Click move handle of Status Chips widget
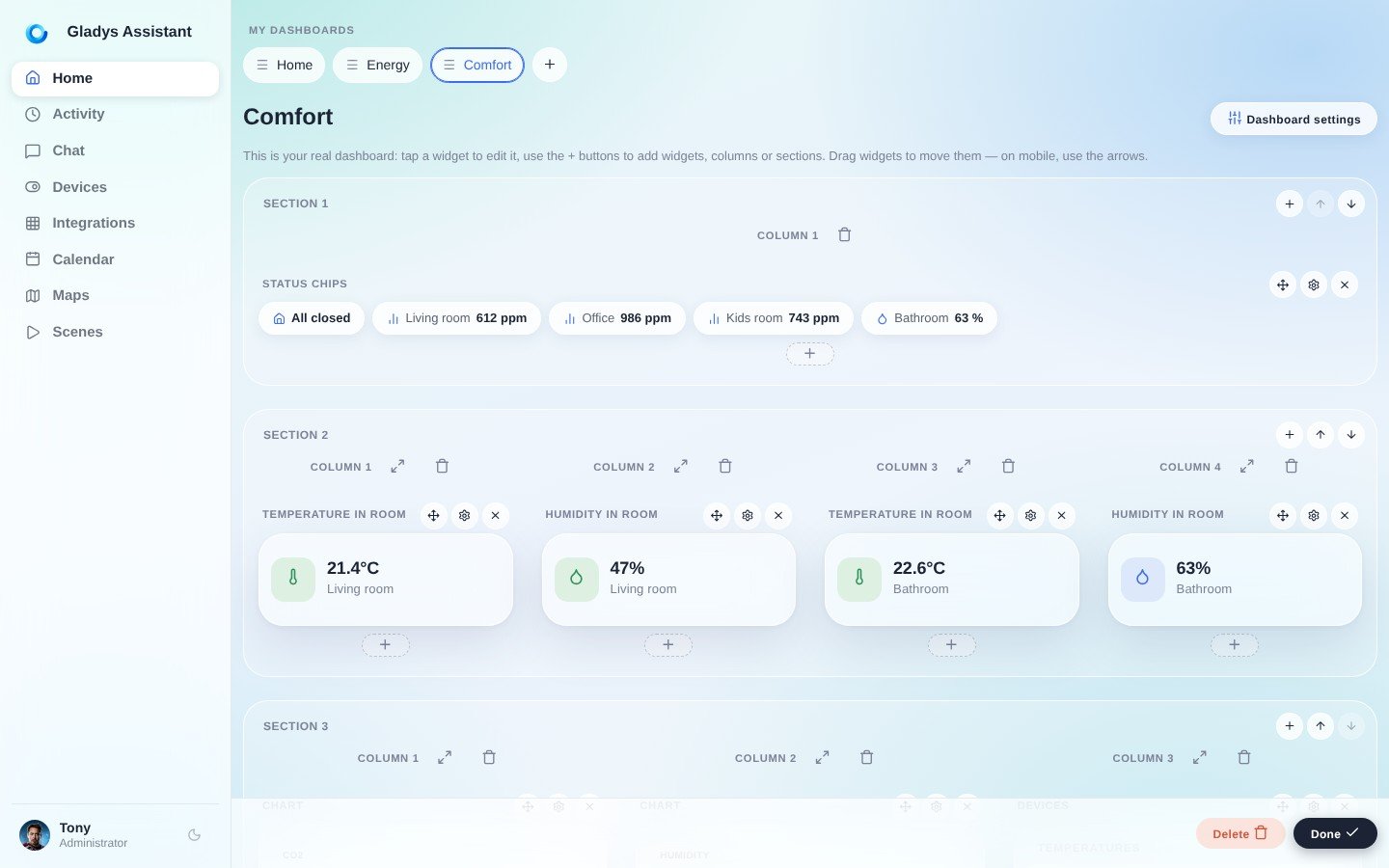The height and width of the screenshot is (868, 1389). (x=1283, y=285)
